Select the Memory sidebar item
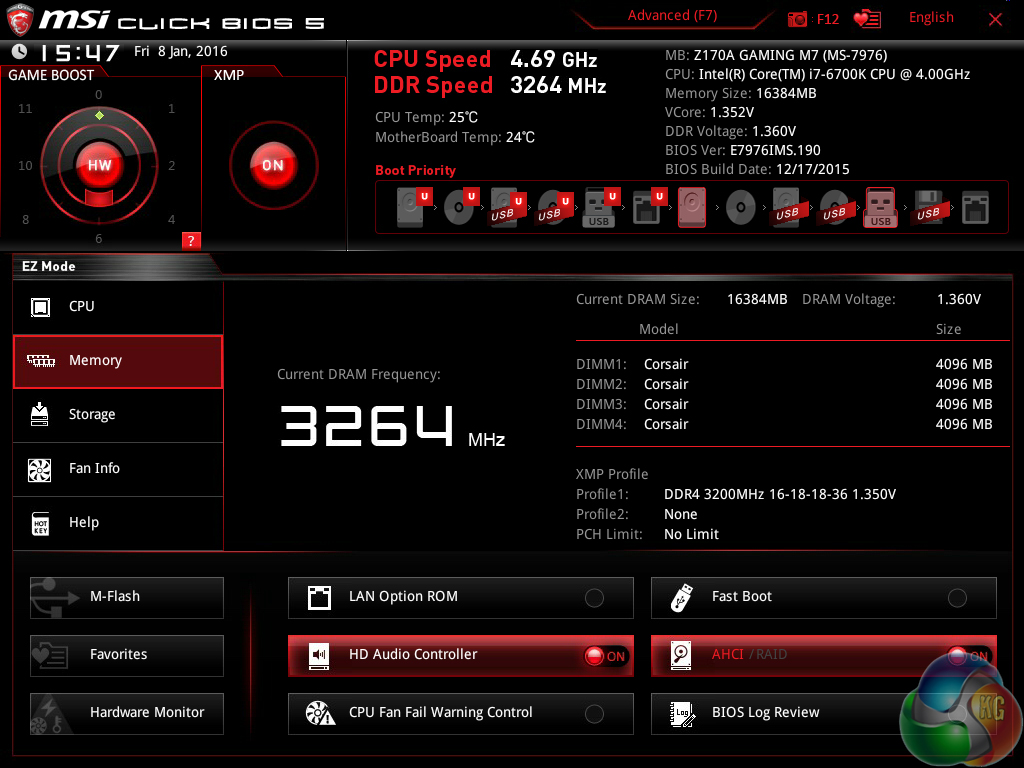 pyautogui.click(x=118, y=361)
